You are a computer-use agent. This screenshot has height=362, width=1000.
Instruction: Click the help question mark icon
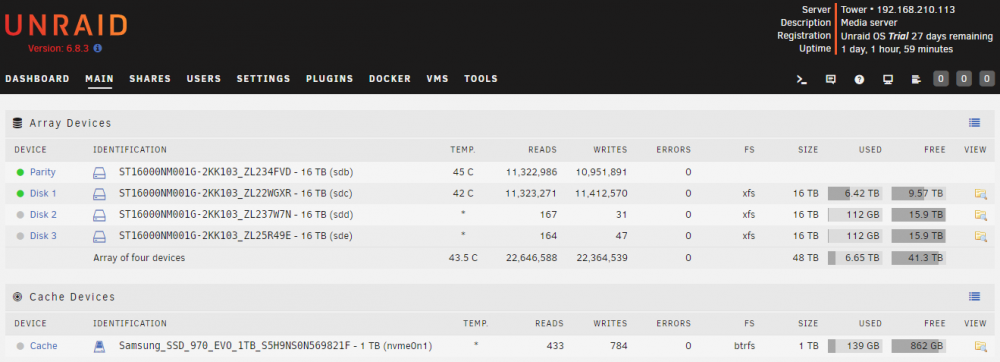pyautogui.click(x=859, y=80)
